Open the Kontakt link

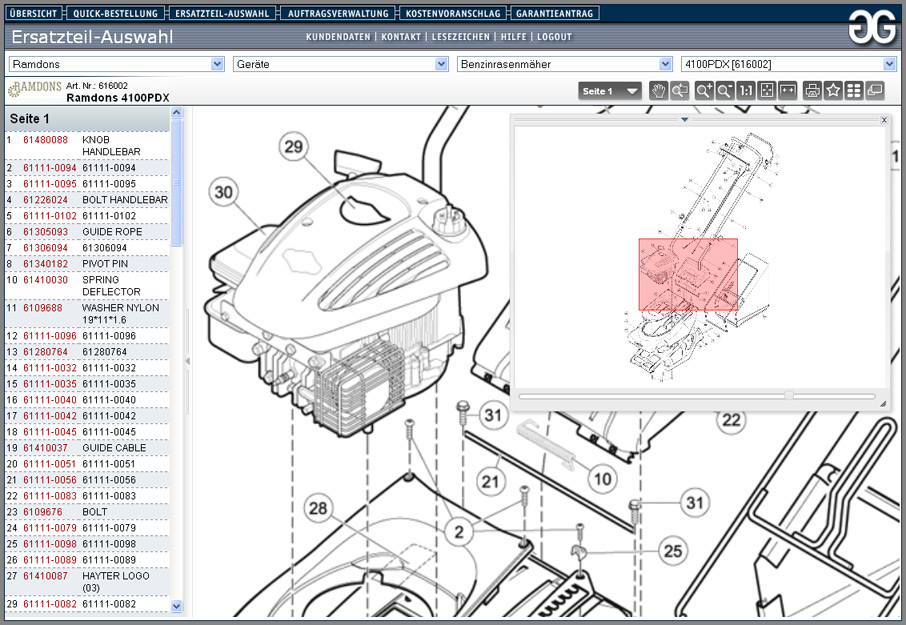[x=401, y=36]
